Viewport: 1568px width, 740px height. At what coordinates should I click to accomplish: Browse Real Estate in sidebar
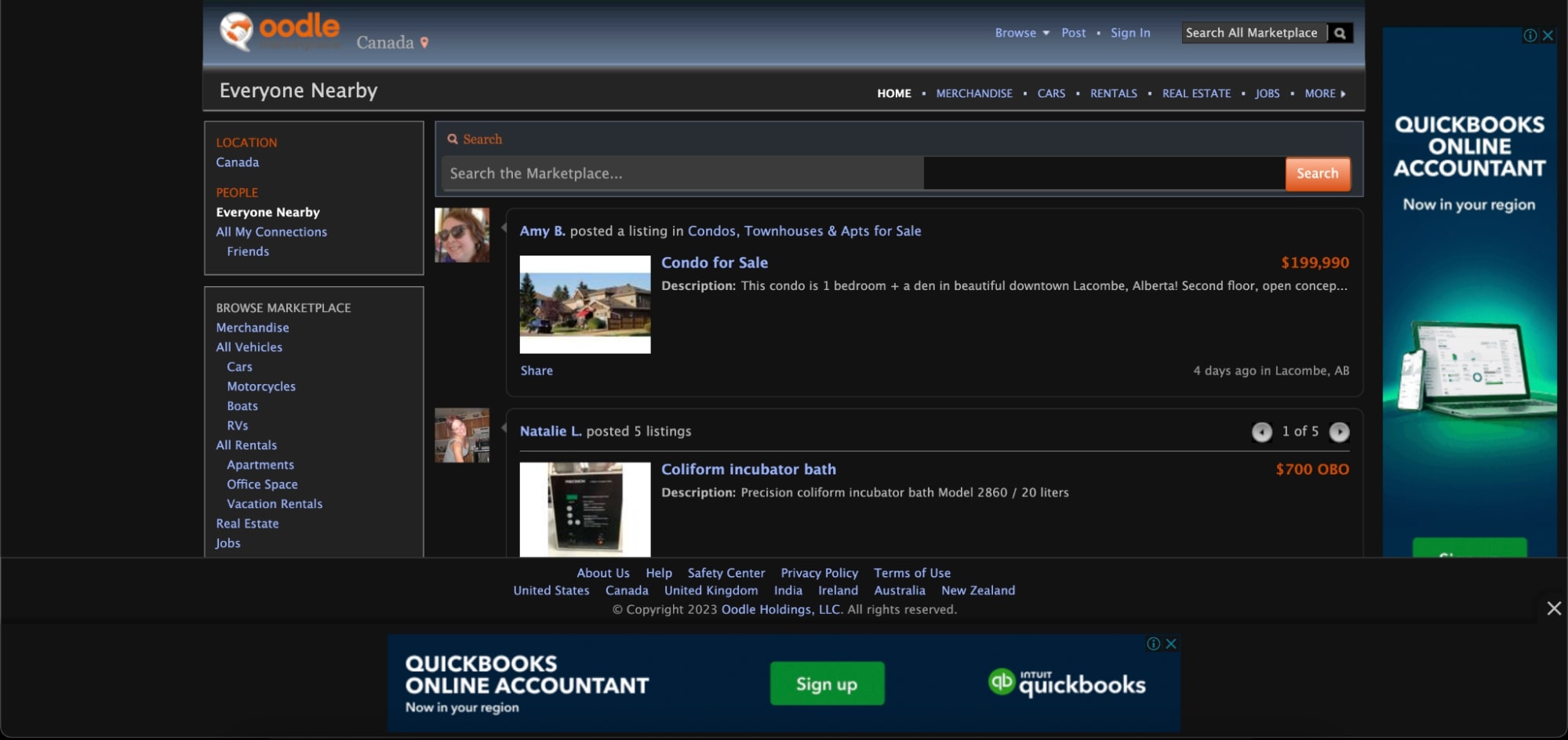pyautogui.click(x=247, y=524)
